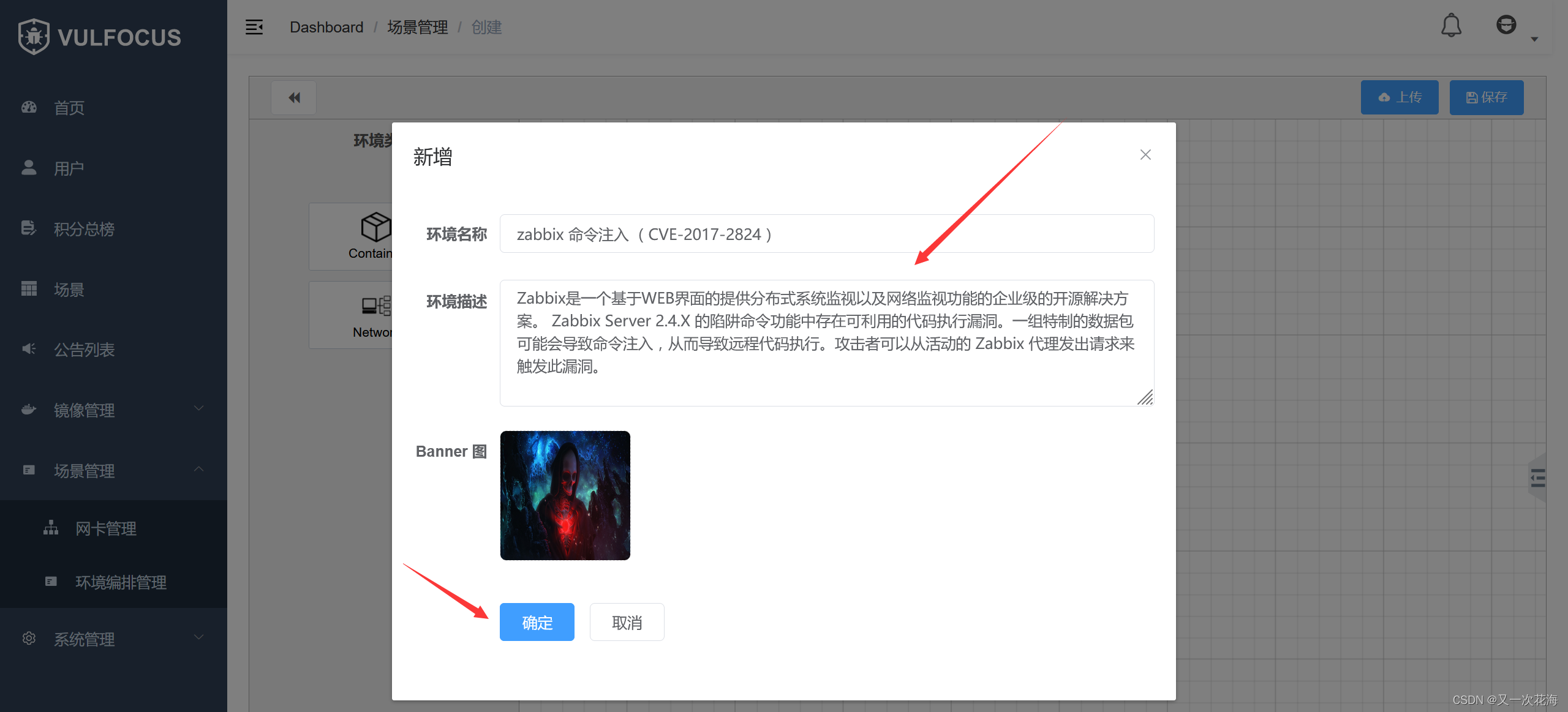
Task: Click the 新增 dialog title
Action: tap(432, 157)
